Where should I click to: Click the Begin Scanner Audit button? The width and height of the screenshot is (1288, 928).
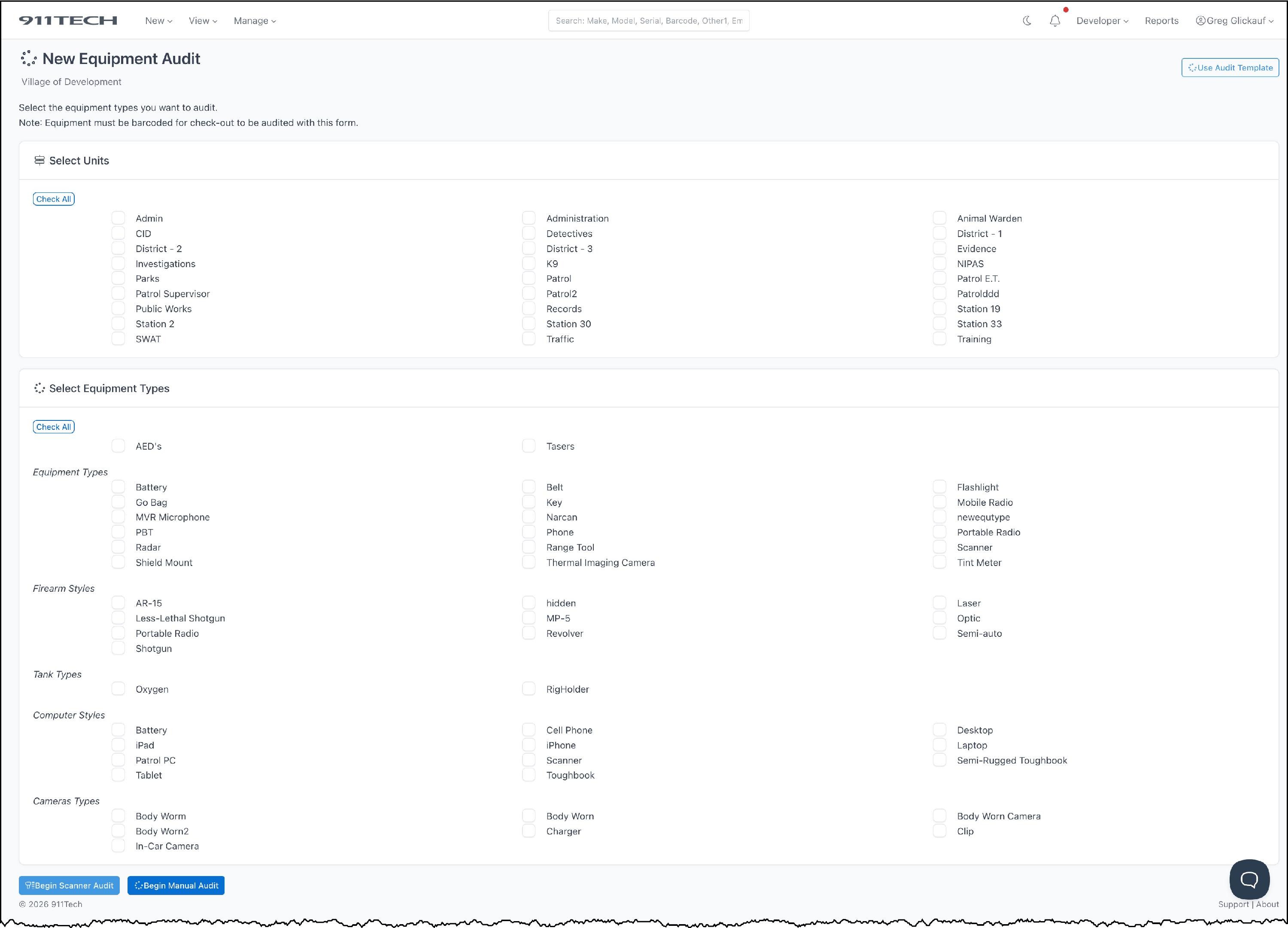tap(69, 885)
